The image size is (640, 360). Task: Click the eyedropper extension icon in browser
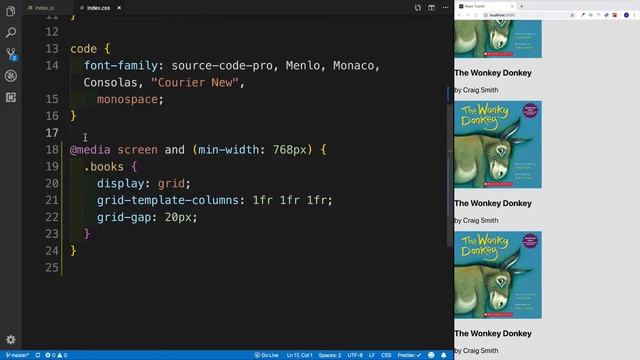tap(582, 15)
